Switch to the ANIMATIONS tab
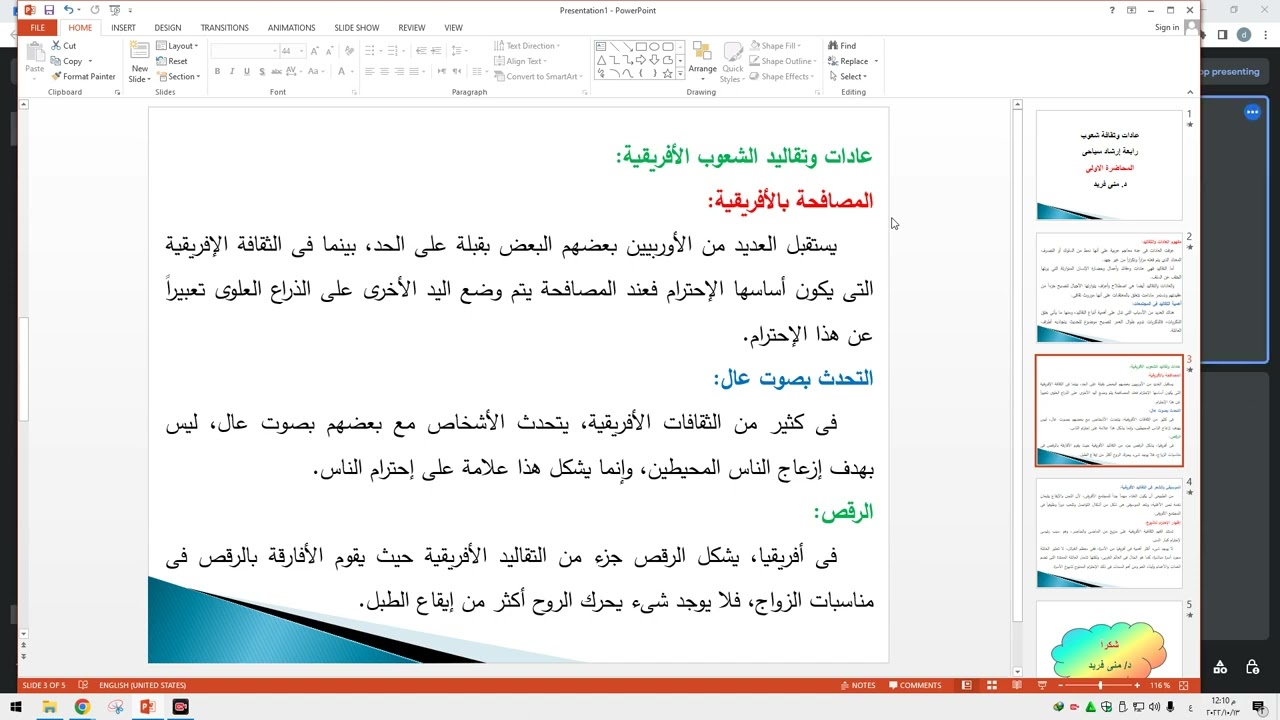Image resolution: width=1280 pixels, height=720 pixels. 291,28
